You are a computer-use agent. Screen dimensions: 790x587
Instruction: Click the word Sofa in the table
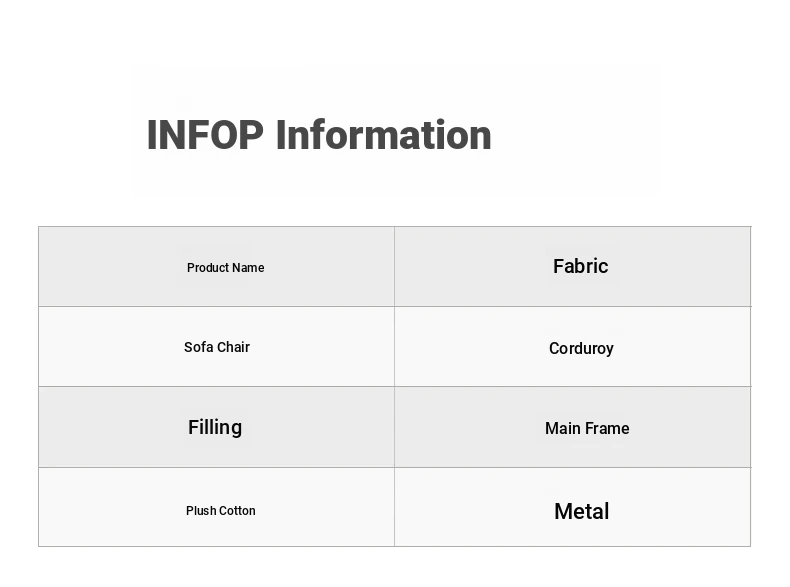point(199,347)
